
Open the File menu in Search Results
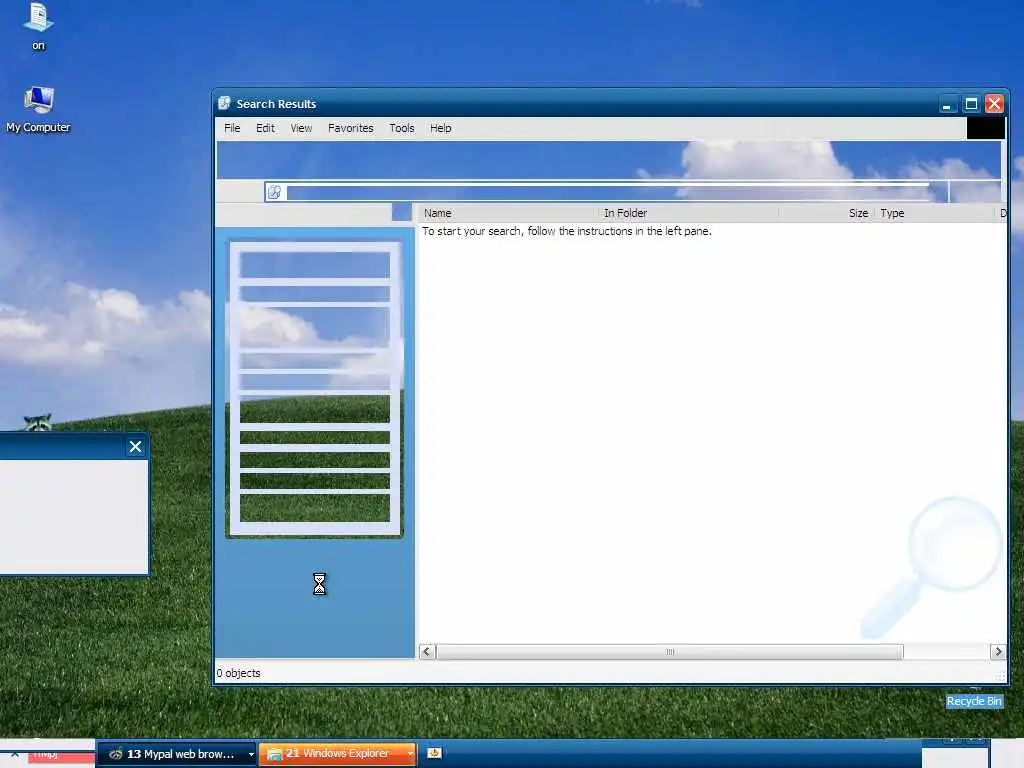[232, 128]
